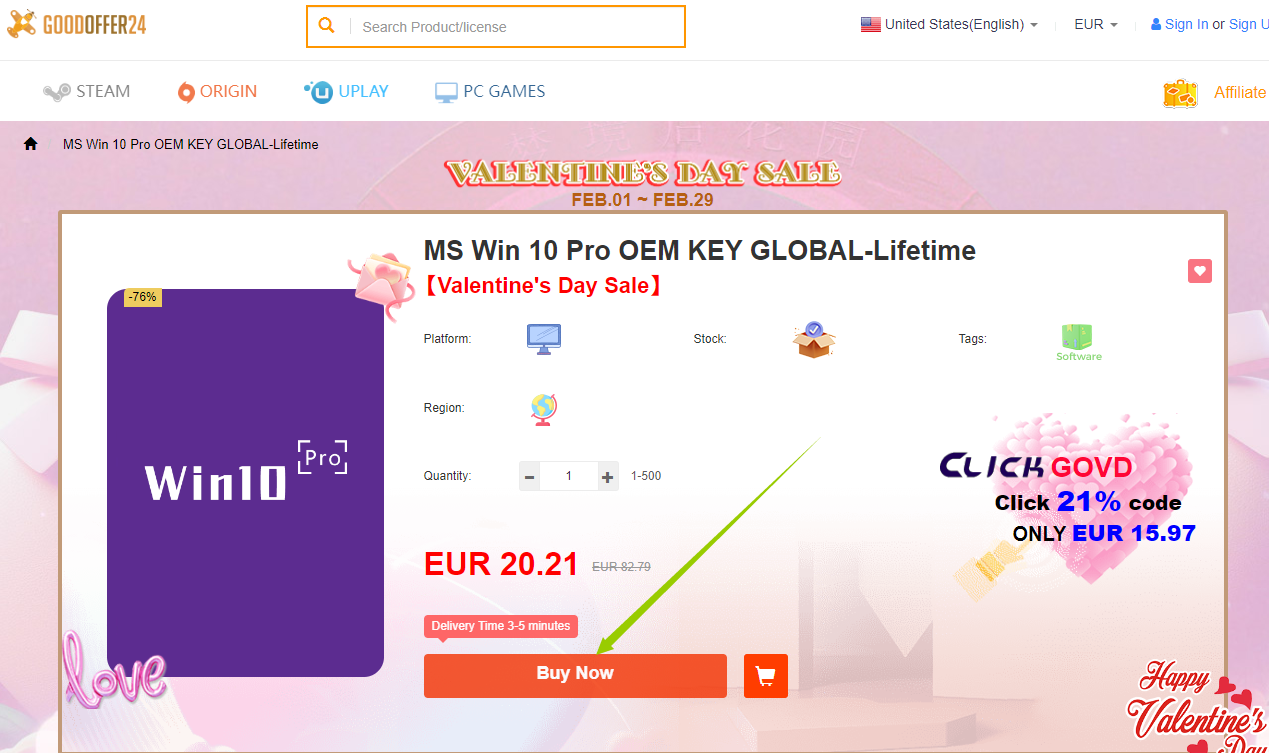Open the ORIGIN category tab
Viewport: 1269px width, 753px height.
click(x=217, y=91)
